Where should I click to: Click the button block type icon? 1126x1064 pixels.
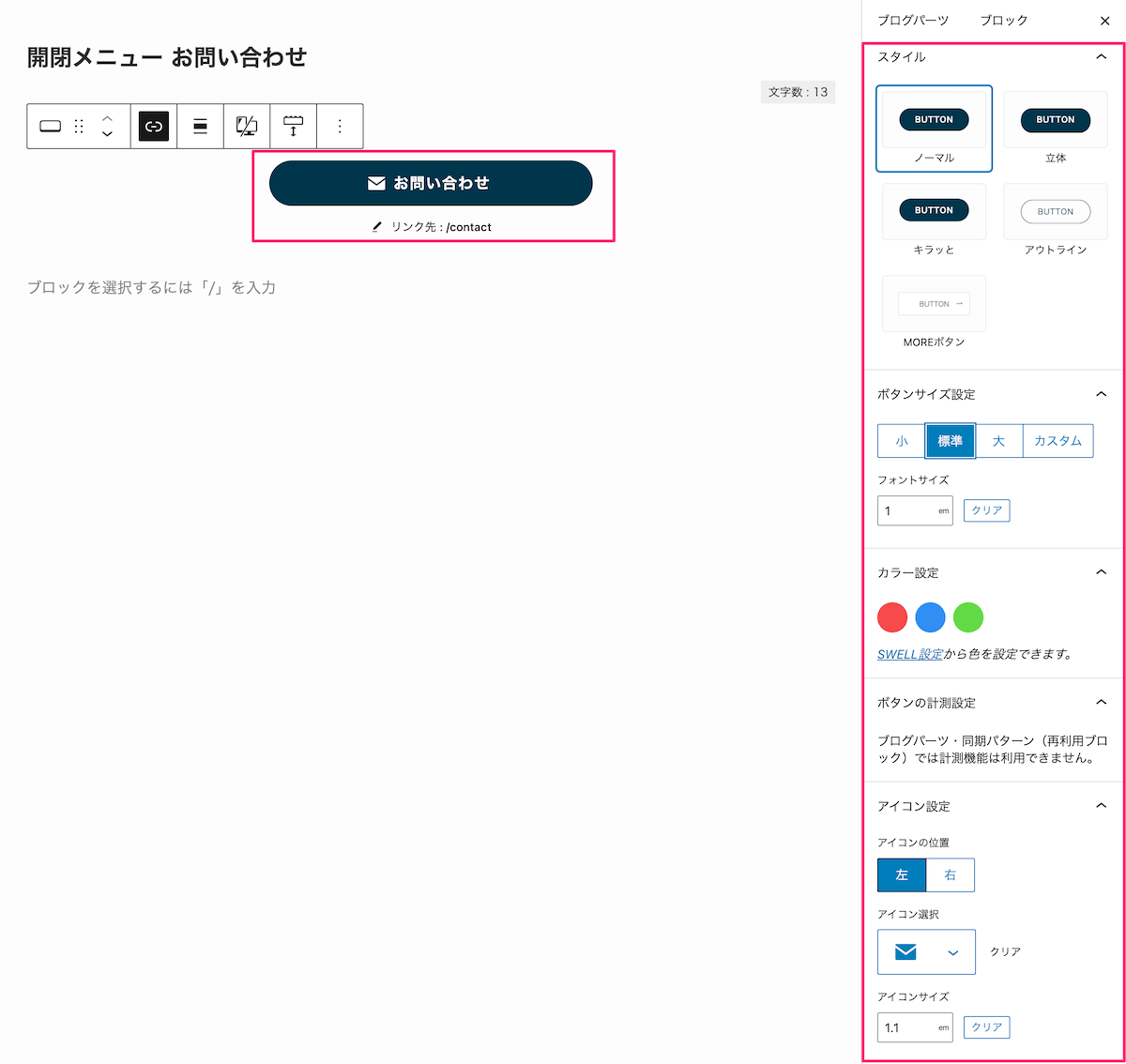tap(51, 126)
